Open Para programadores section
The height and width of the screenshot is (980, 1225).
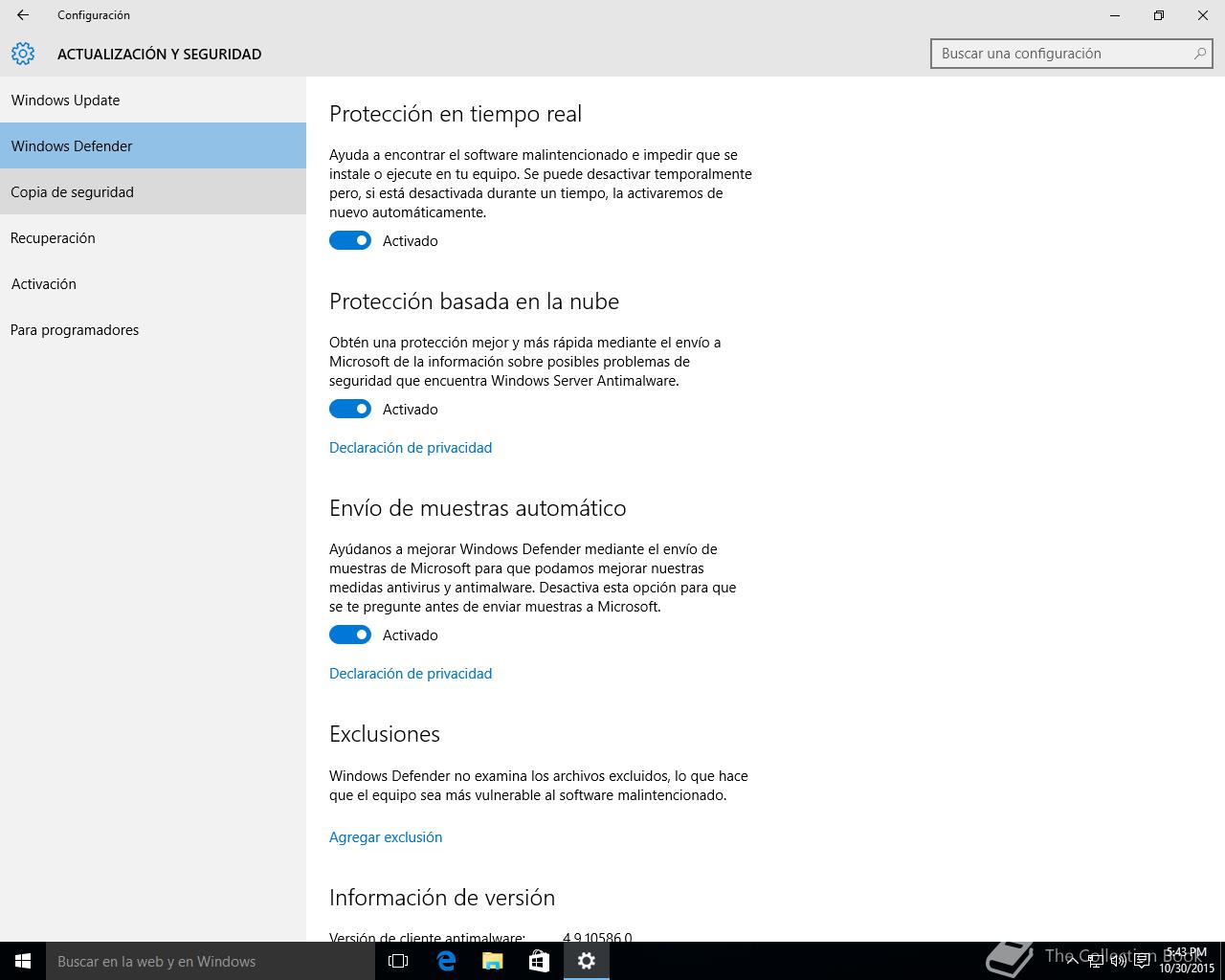(x=153, y=329)
